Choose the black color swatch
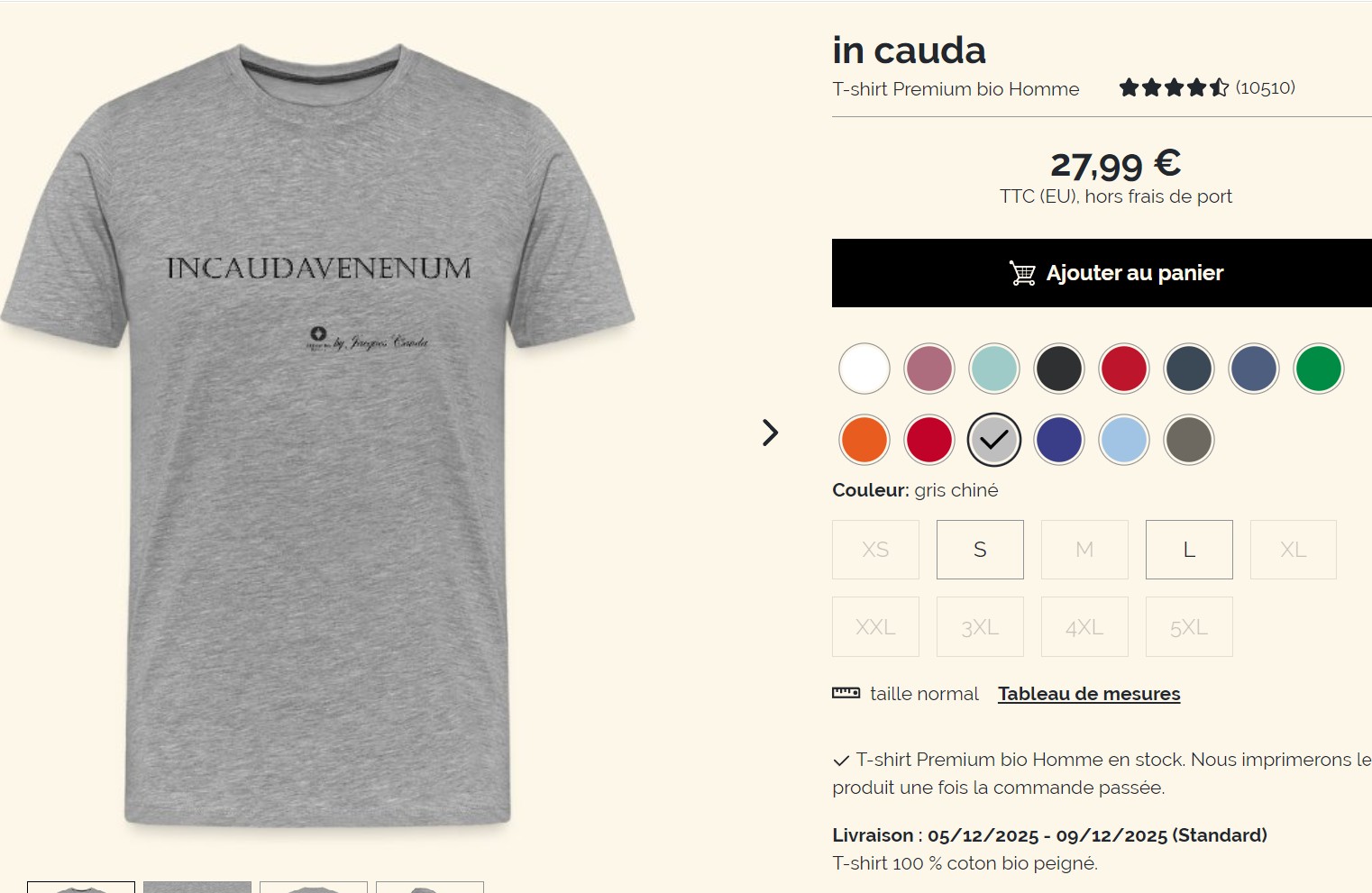Image resolution: width=1372 pixels, height=893 pixels. [x=1059, y=369]
